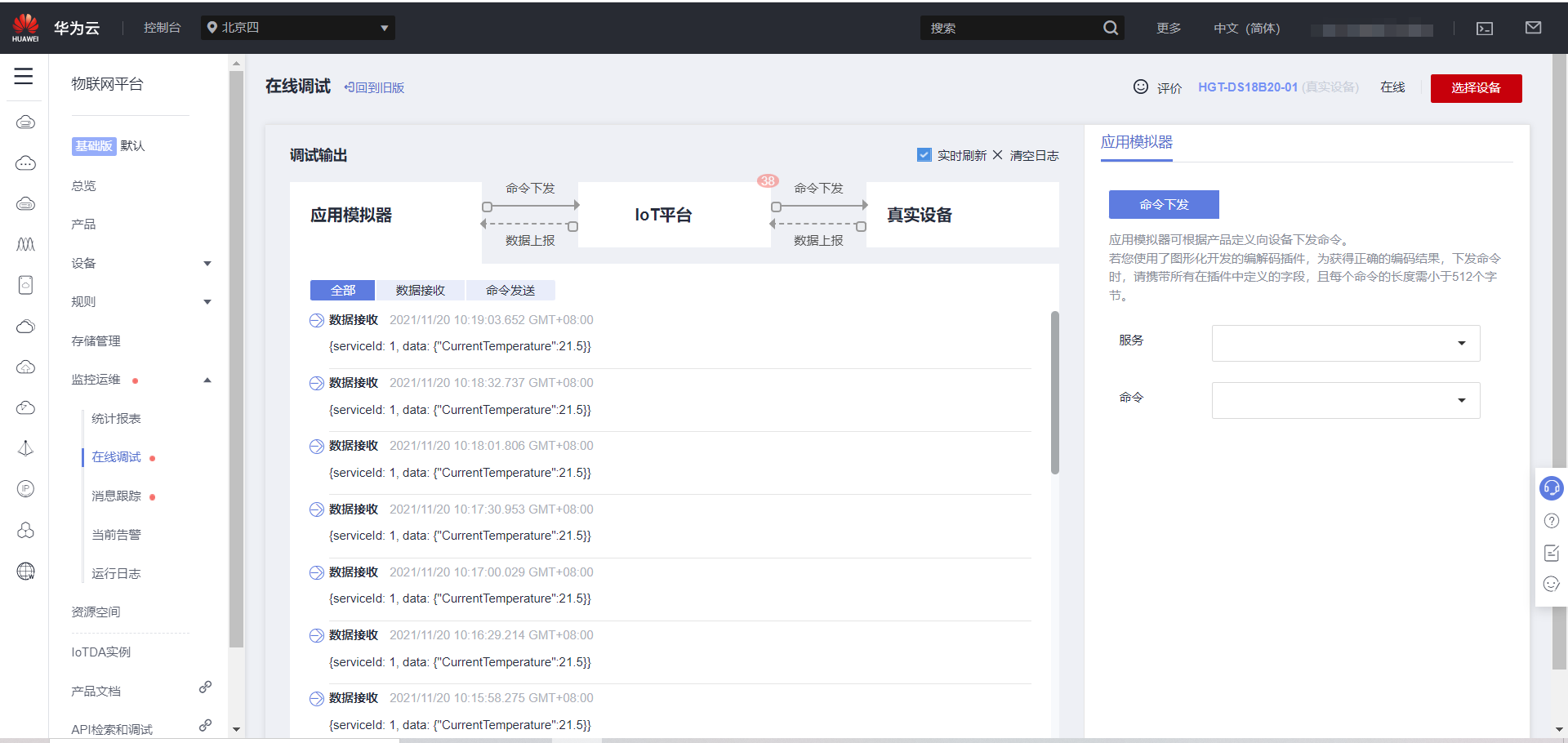
Task: Click the smiley rating icon next to 评价
Action: point(1141,87)
